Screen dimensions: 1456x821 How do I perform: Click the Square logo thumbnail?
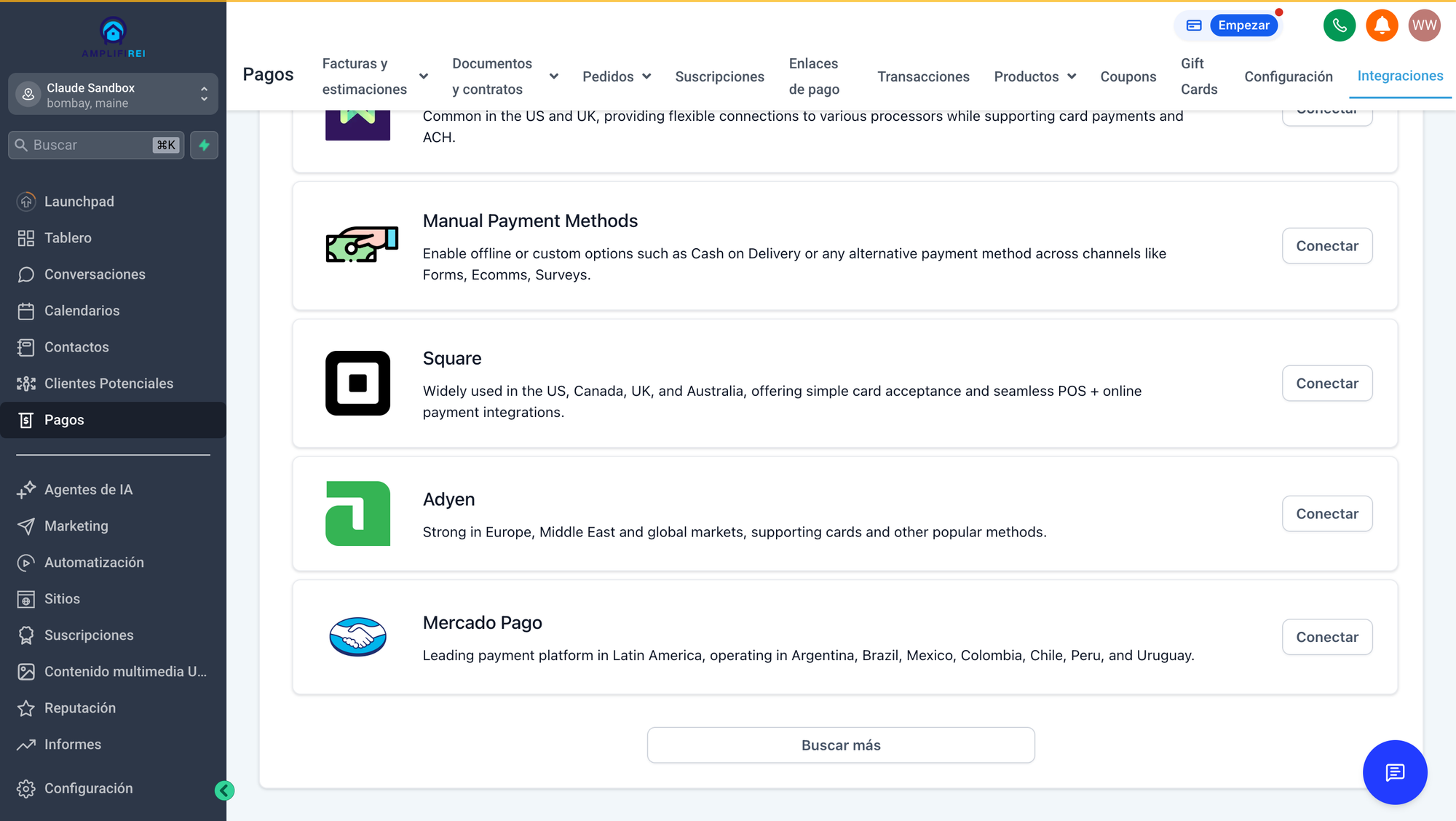tap(357, 384)
